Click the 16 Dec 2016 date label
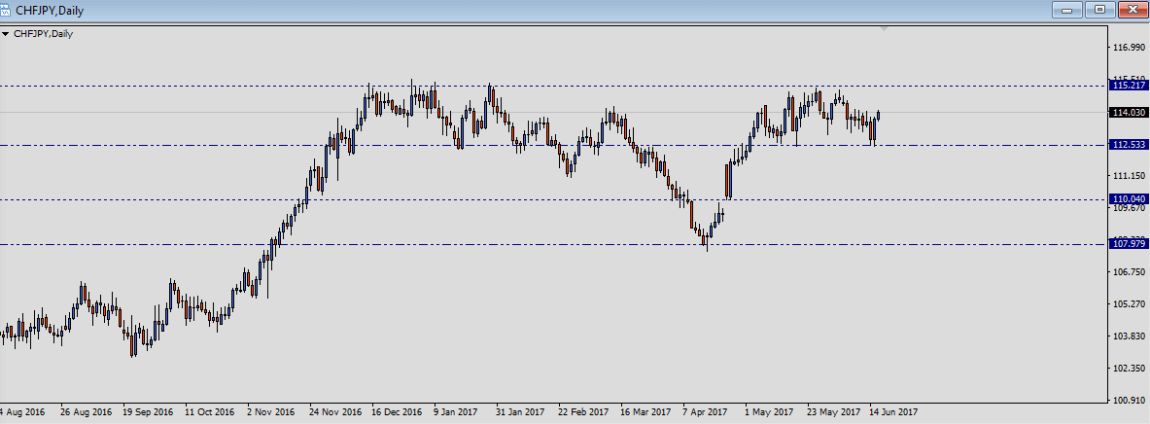 pos(397,412)
